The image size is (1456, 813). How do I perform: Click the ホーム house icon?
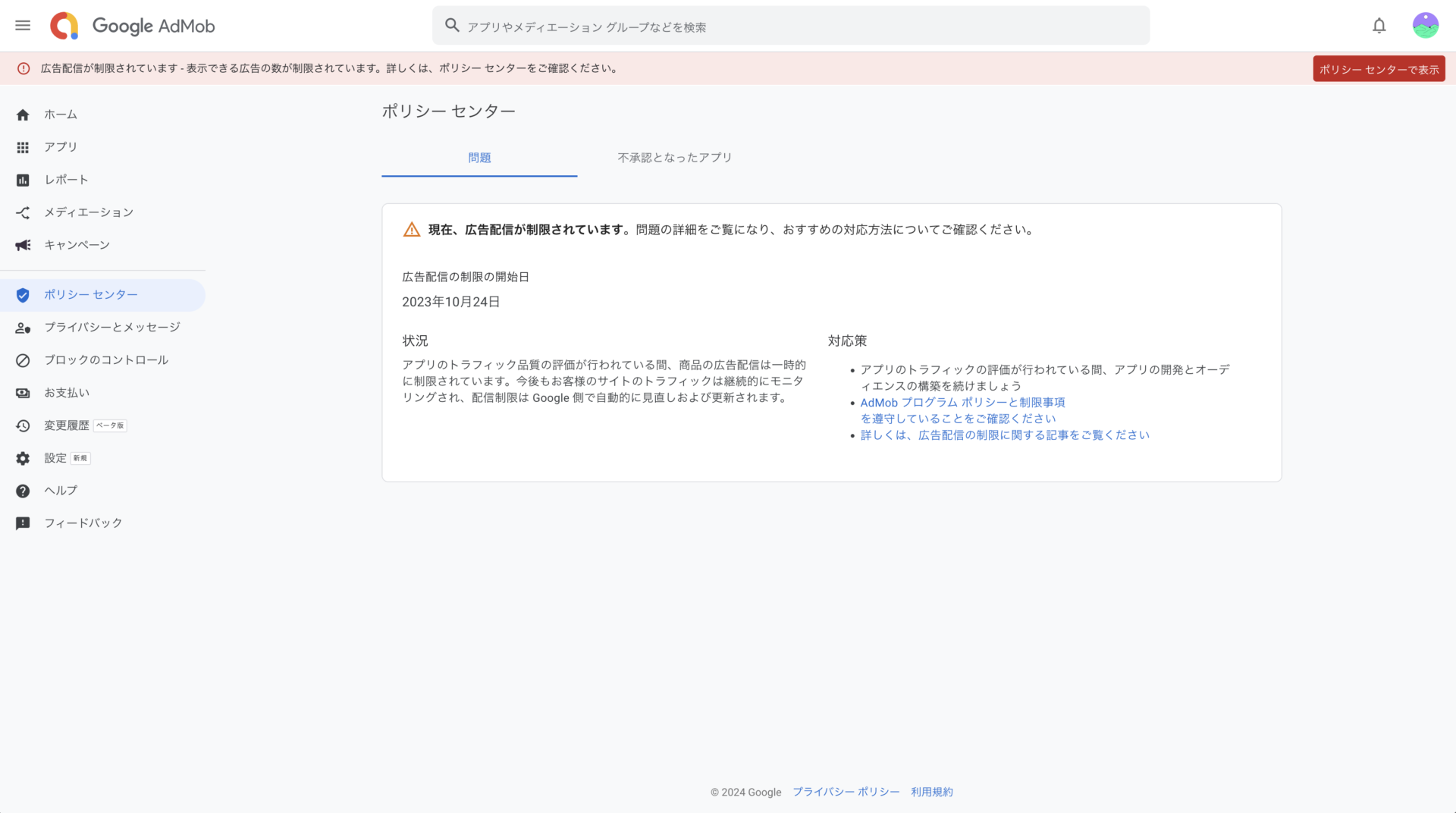click(x=23, y=115)
